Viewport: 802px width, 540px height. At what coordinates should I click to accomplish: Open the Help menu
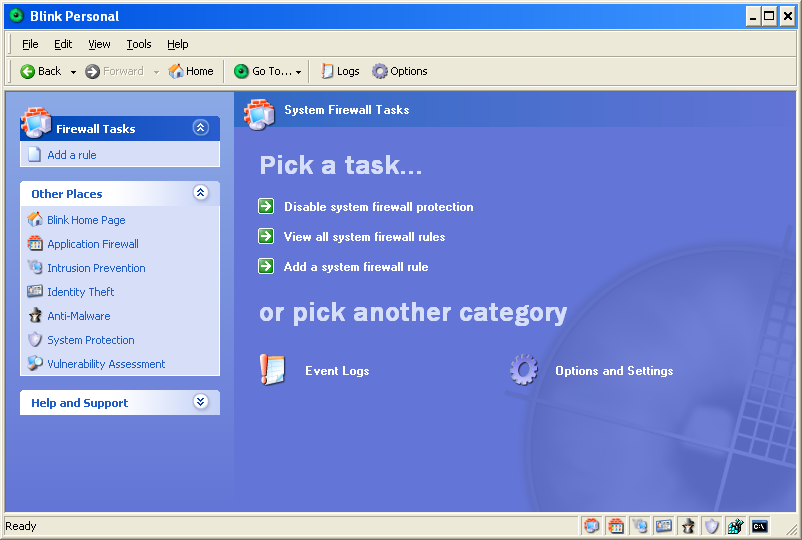(x=177, y=44)
